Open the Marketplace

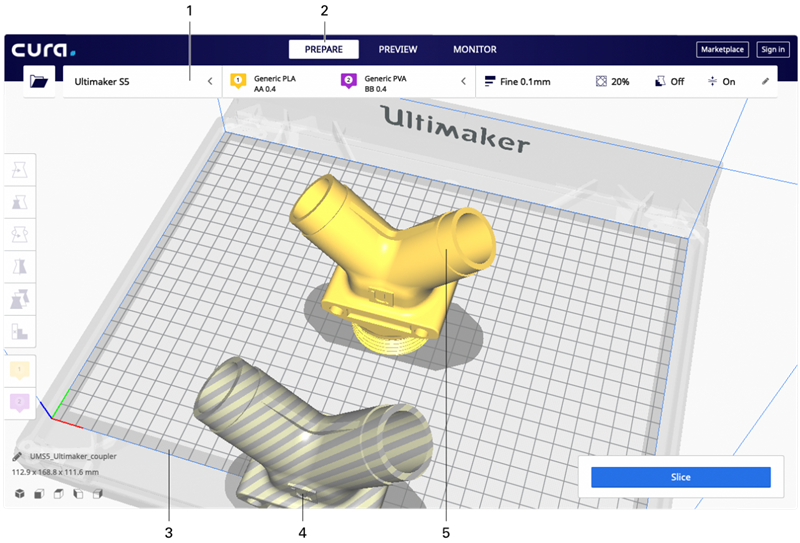(721, 49)
